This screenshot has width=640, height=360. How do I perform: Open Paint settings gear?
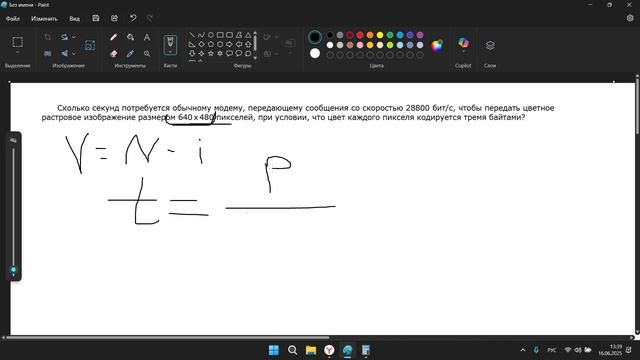(x=630, y=18)
